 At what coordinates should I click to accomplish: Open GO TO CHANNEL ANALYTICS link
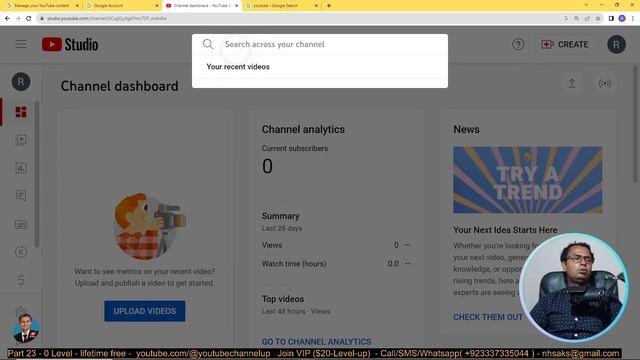pos(316,342)
